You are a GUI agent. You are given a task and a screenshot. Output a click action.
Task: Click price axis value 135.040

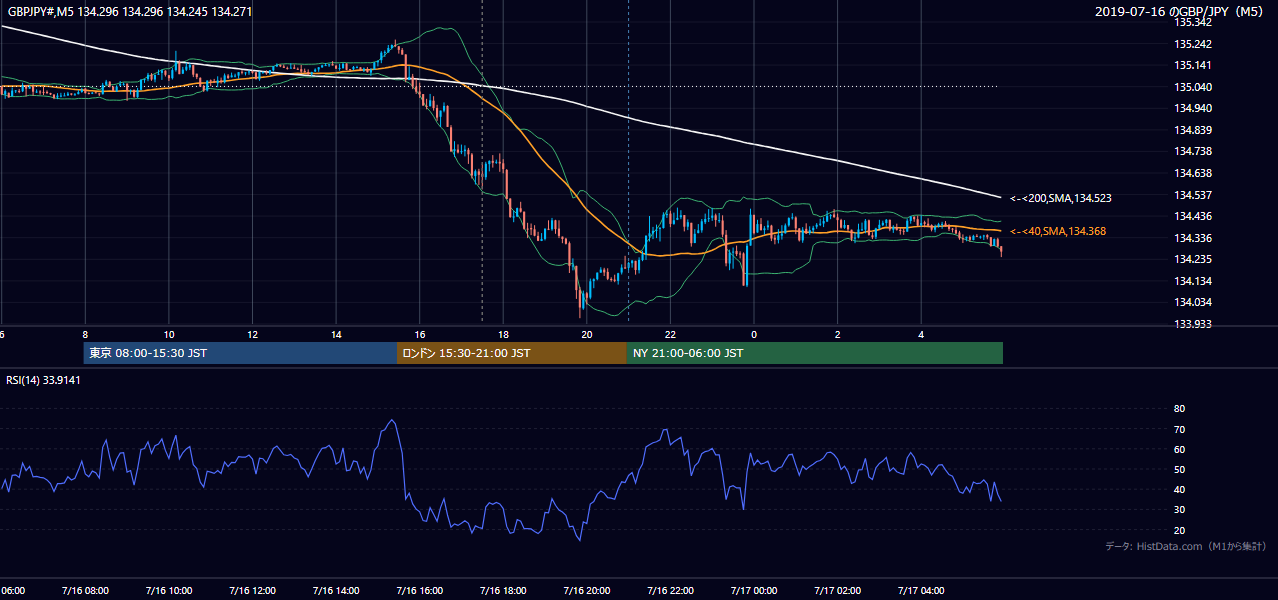click(x=1193, y=87)
